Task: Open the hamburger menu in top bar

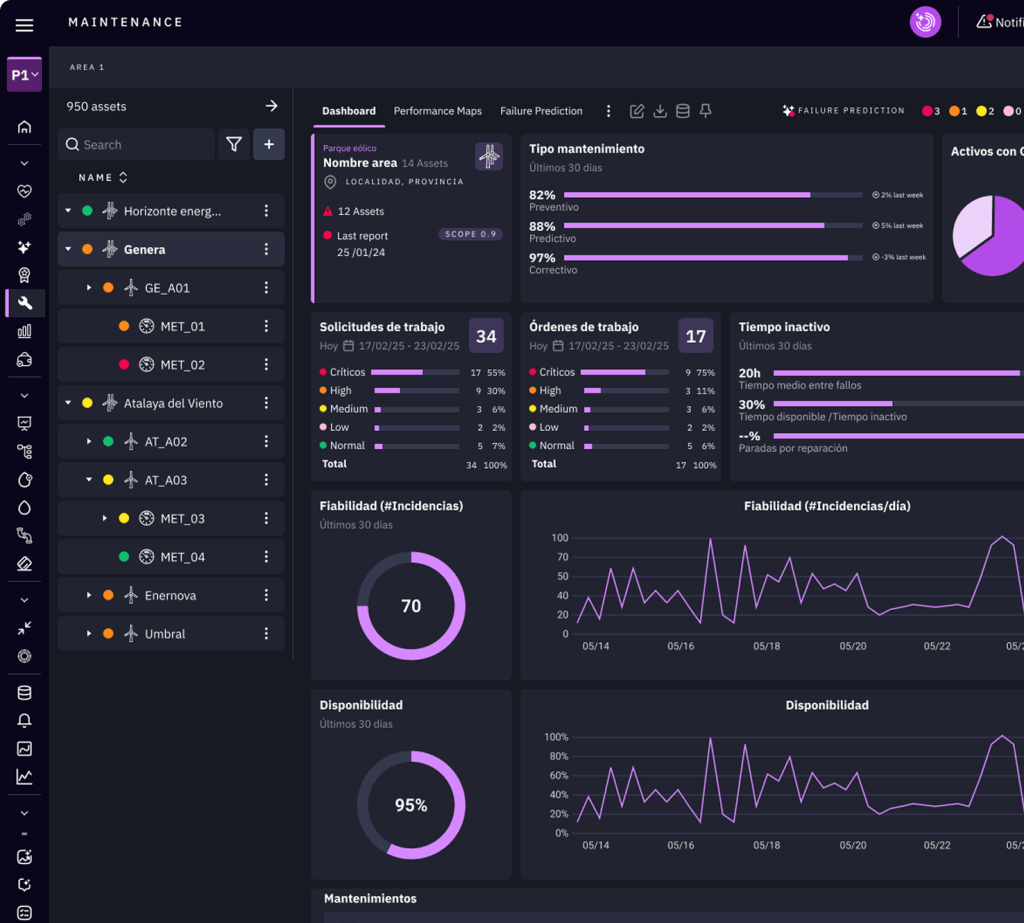Action: (x=24, y=25)
